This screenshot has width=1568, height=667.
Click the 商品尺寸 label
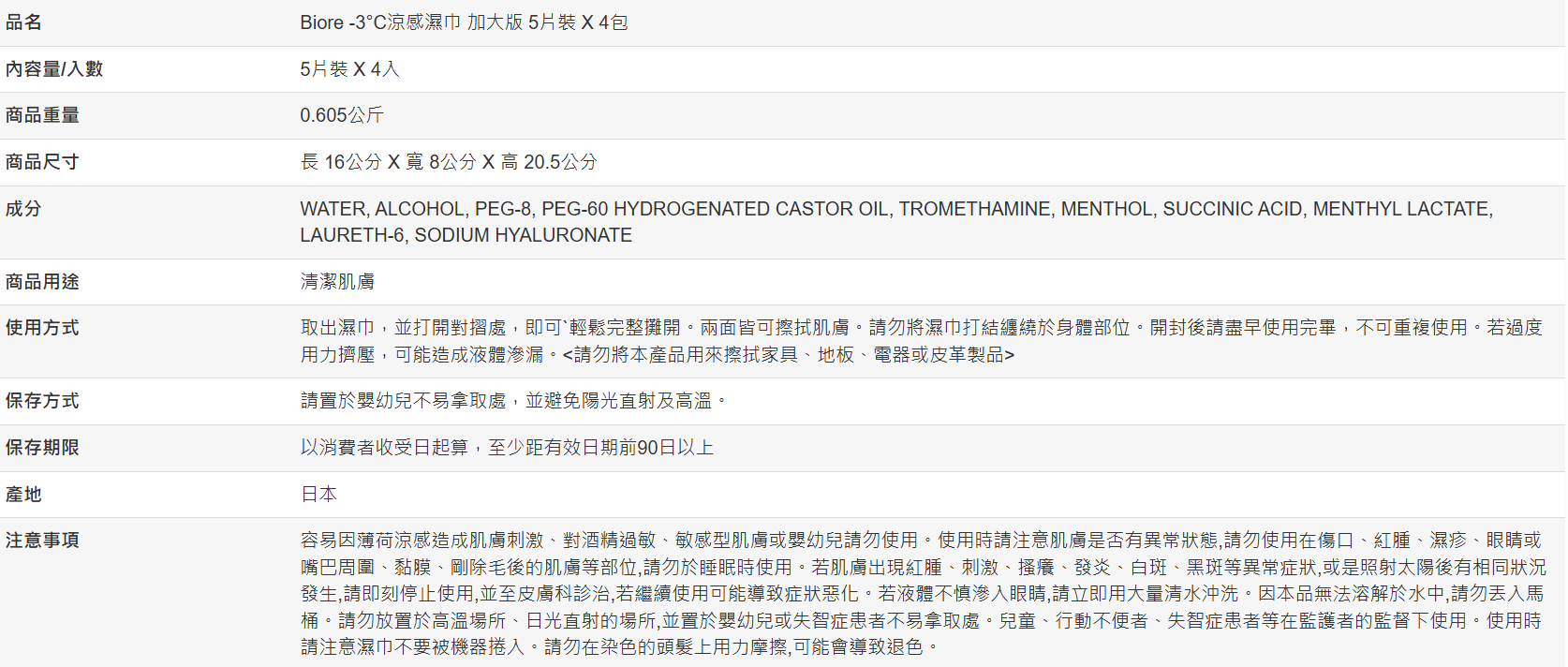pyautogui.click(x=42, y=162)
